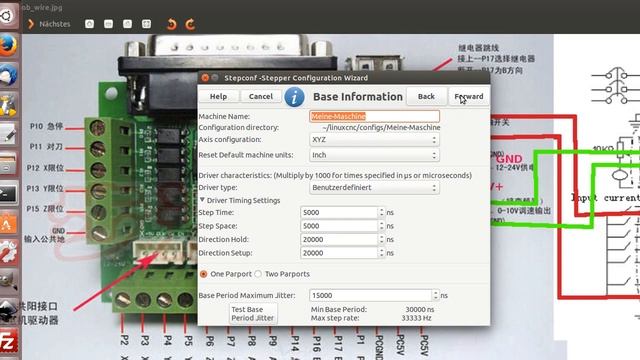This screenshot has height=360, width=640.
Task: Open the file manager drawer icon
Action: [x=8, y=164]
